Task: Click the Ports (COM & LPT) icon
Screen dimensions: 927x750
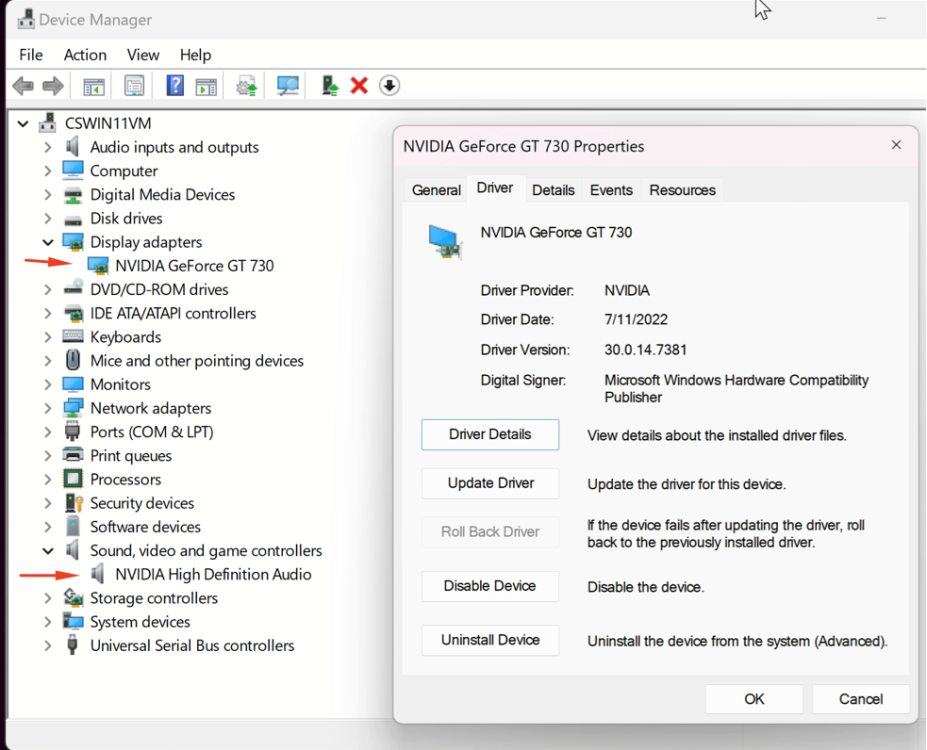Action: 72,431
